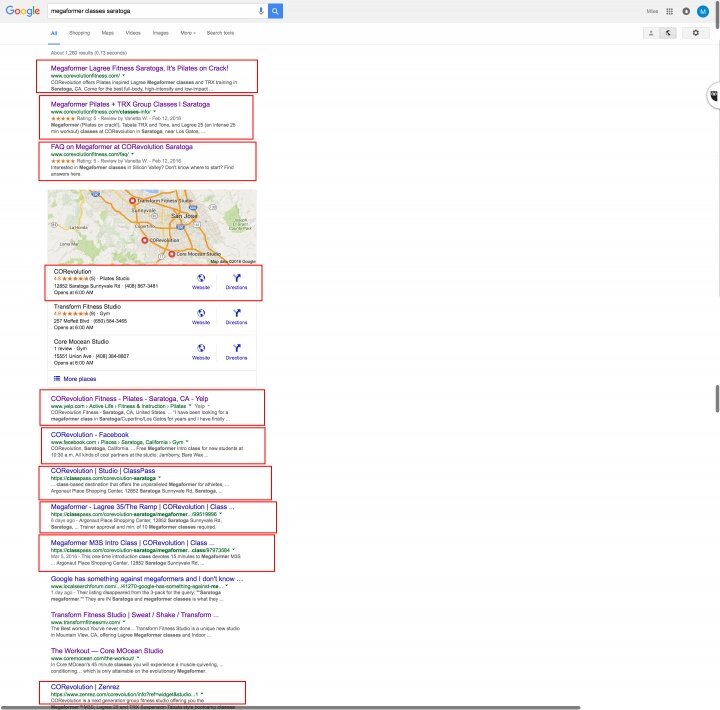This screenshot has width=720, height=710.
Task: Open 'Megaformer Pilates + TRX Group Classes' result
Action: pos(130,104)
